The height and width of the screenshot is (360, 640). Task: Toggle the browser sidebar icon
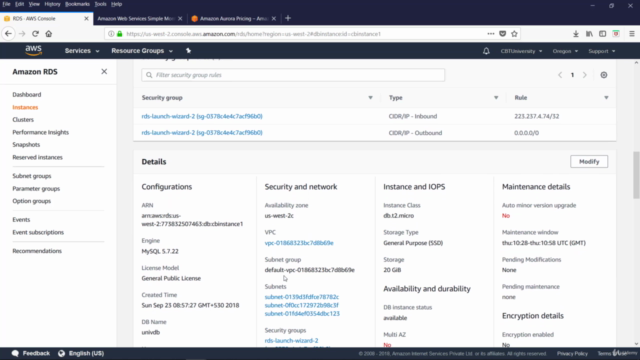pyautogui.click(x=602, y=34)
